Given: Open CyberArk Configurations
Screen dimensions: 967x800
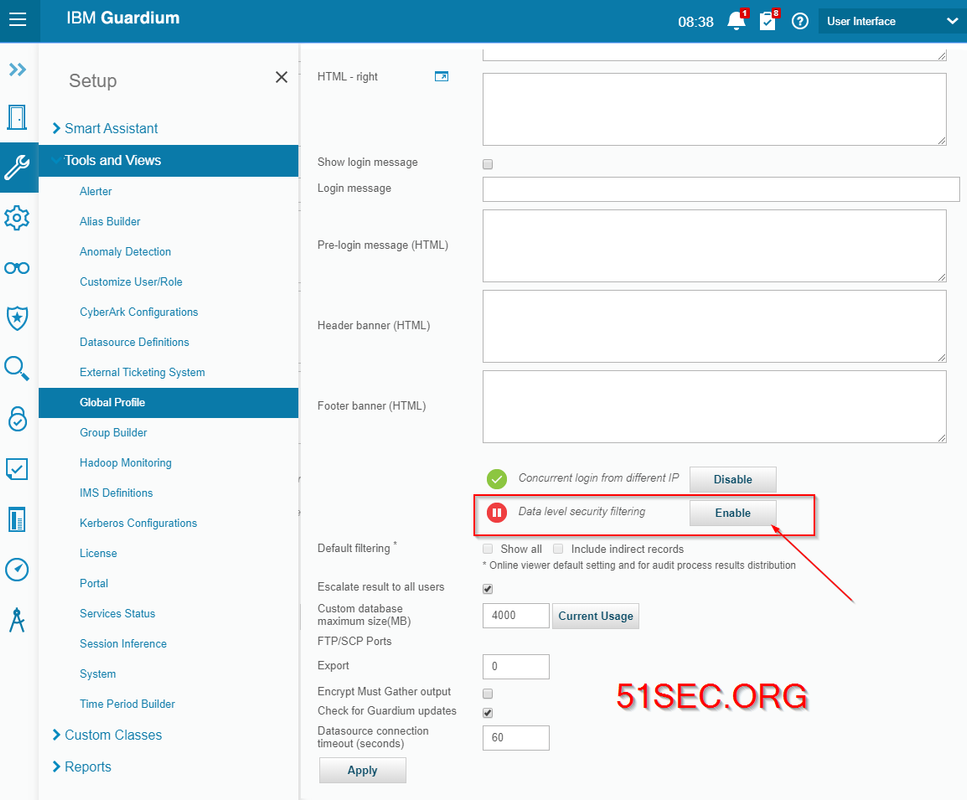Looking at the screenshot, I should point(139,312).
